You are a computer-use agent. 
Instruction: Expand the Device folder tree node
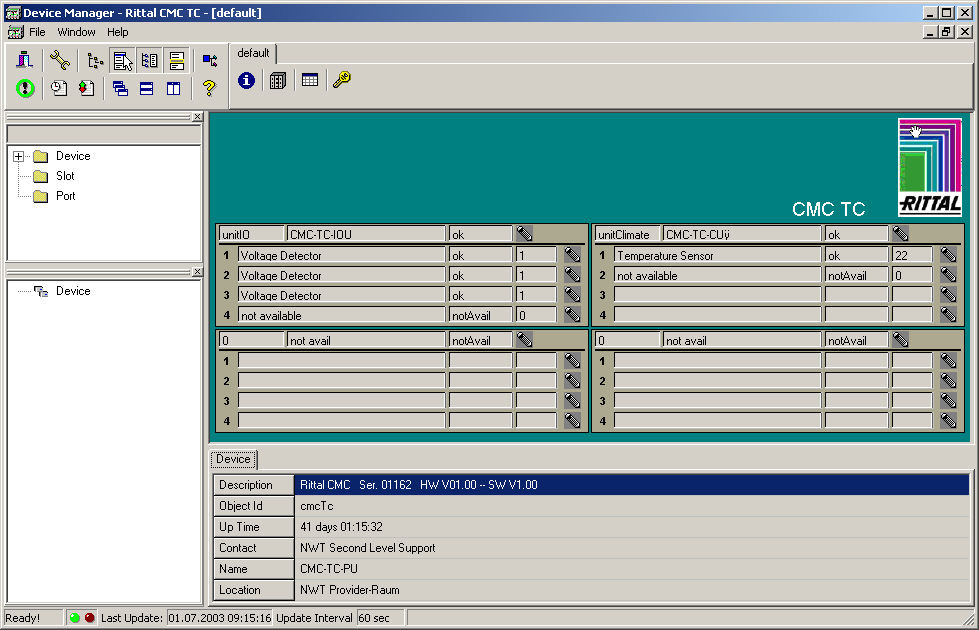(18, 156)
